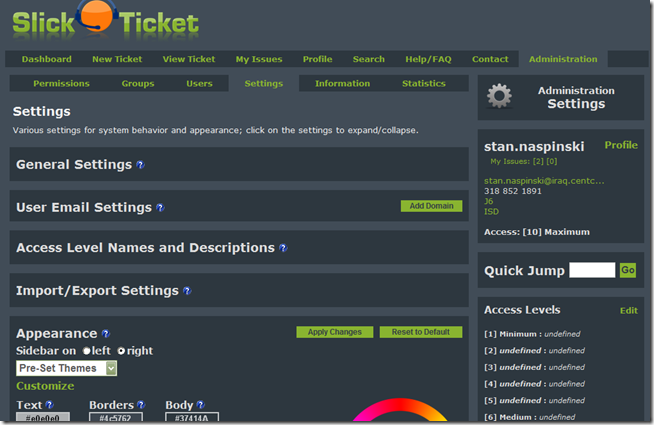The image size is (654, 425).
Task: Click help icon beside User Email Settings
Action: 160,208
